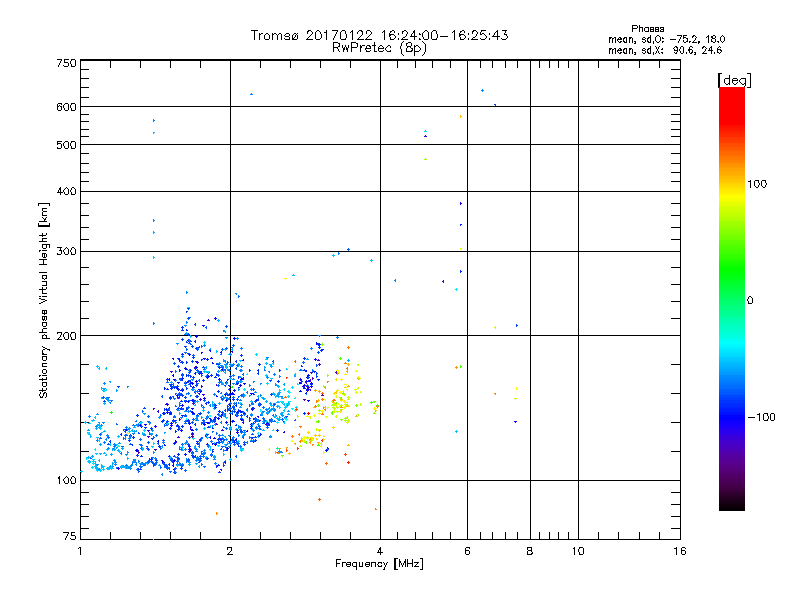800x600 pixels.
Task: Click the '10' x-axis tick label
Action: pyautogui.click(x=578, y=551)
